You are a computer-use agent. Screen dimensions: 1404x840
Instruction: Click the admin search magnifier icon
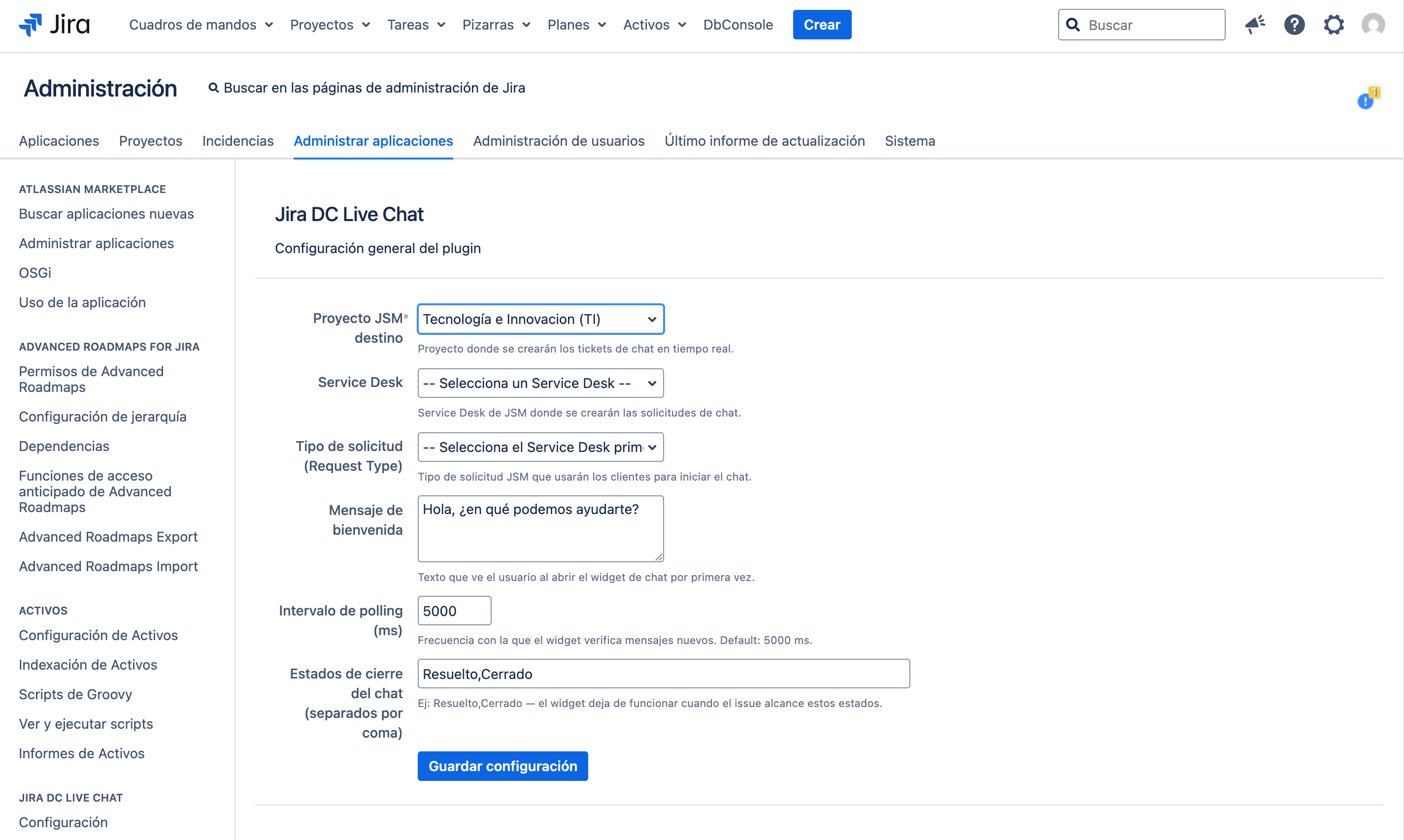(x=213, y=88)
